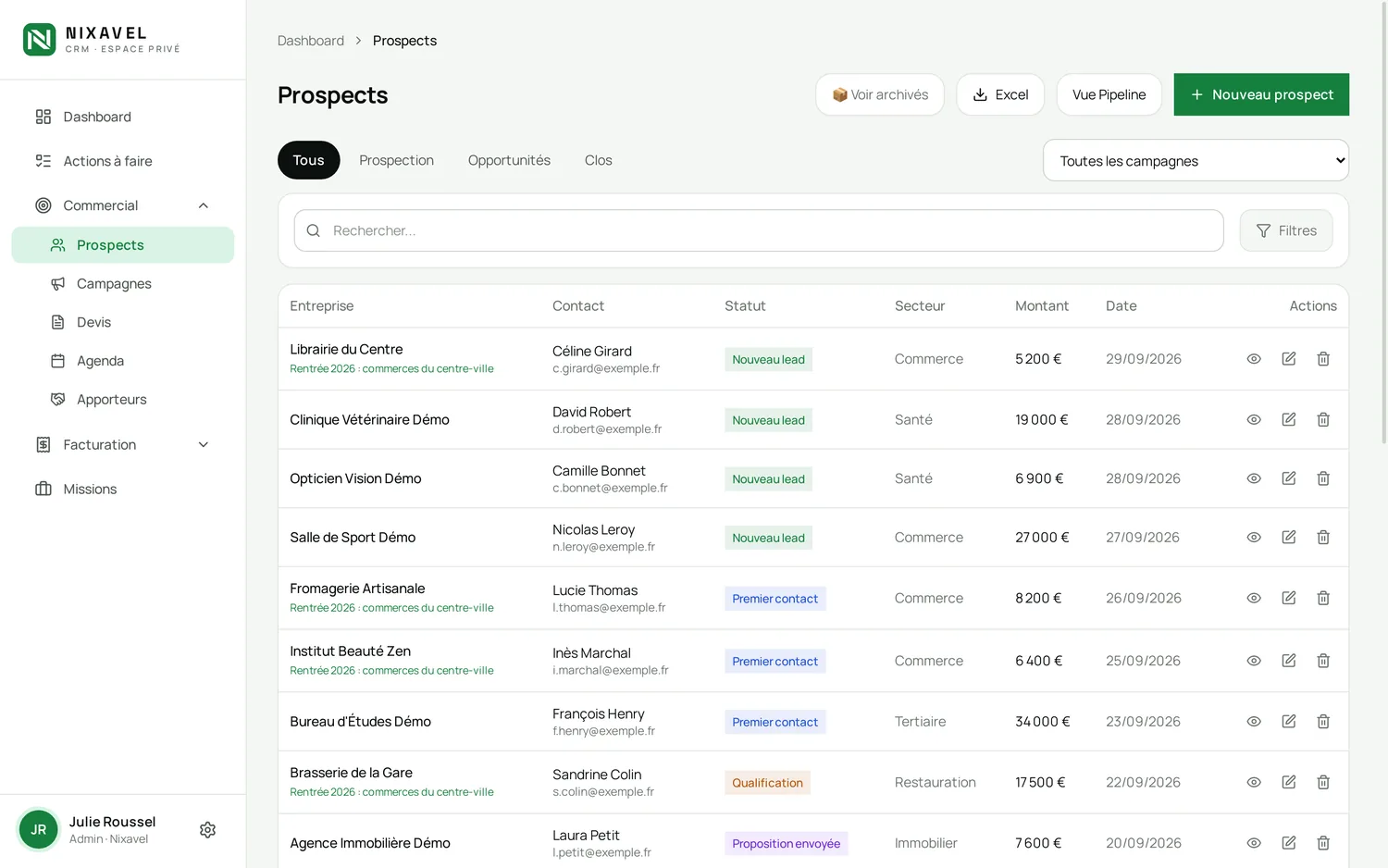The height and width of the screenshot is (868, 1388).
Task: Open Devis in the sidebar
Action: pyautogui.click(x=123, y=322)
